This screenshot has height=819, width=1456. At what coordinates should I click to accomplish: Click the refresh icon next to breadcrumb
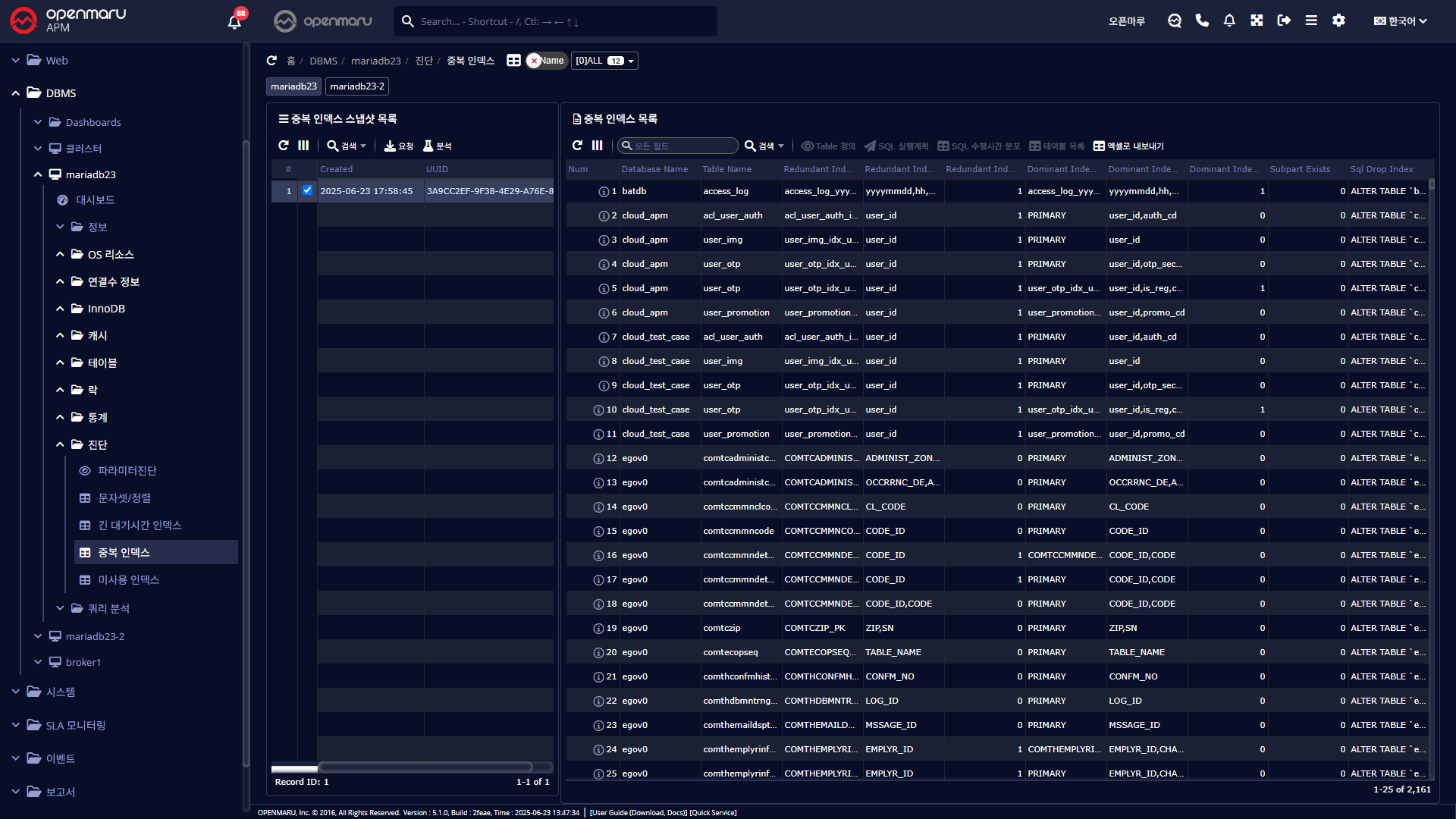coord(271,61)
